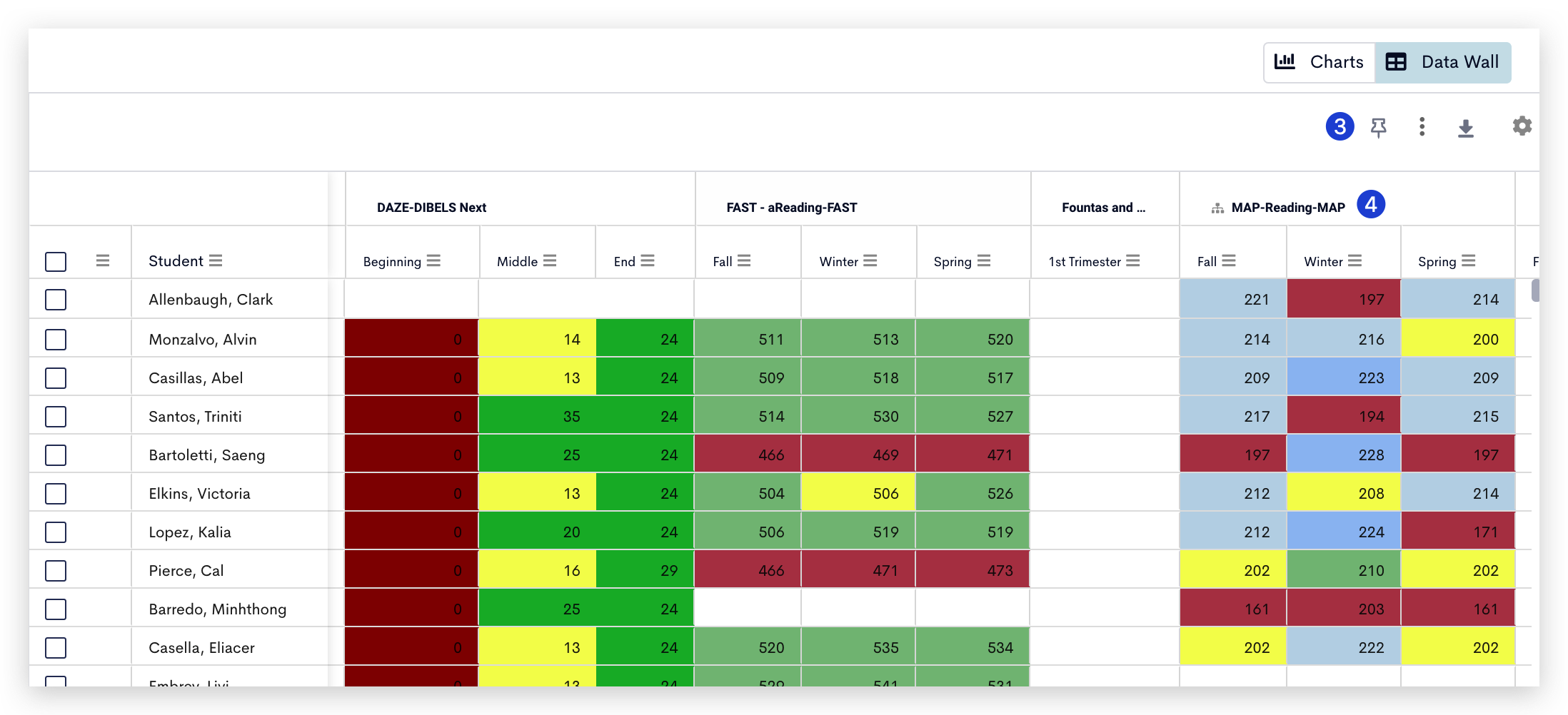Viewport: 1568px width, 715px height.
Task: Click Bartoletti's red FAST Fall 466 cell
Action: 748,454
